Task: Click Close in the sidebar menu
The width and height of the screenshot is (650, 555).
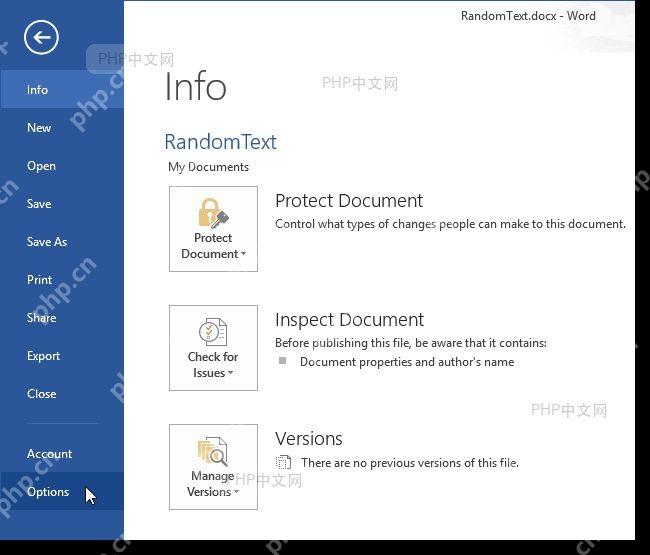Action: click(62, 394)
